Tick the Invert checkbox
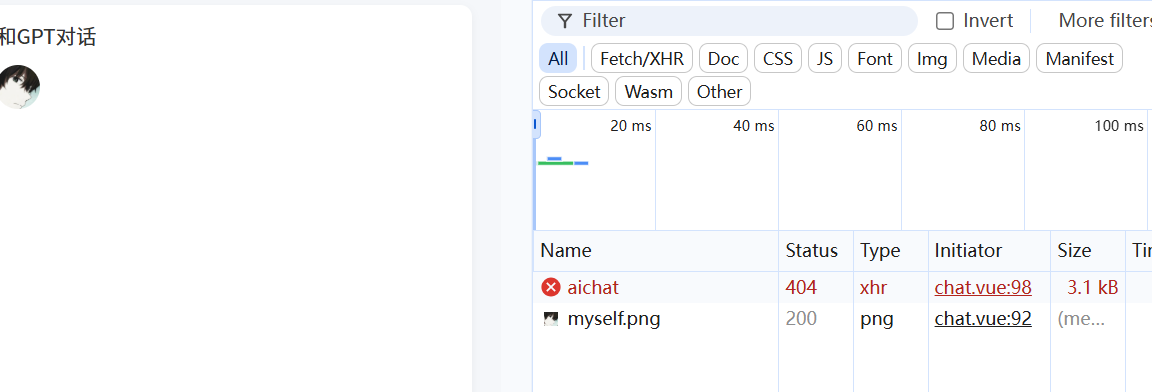Viewport: 1152px width, 392px height. coord(945,21)
